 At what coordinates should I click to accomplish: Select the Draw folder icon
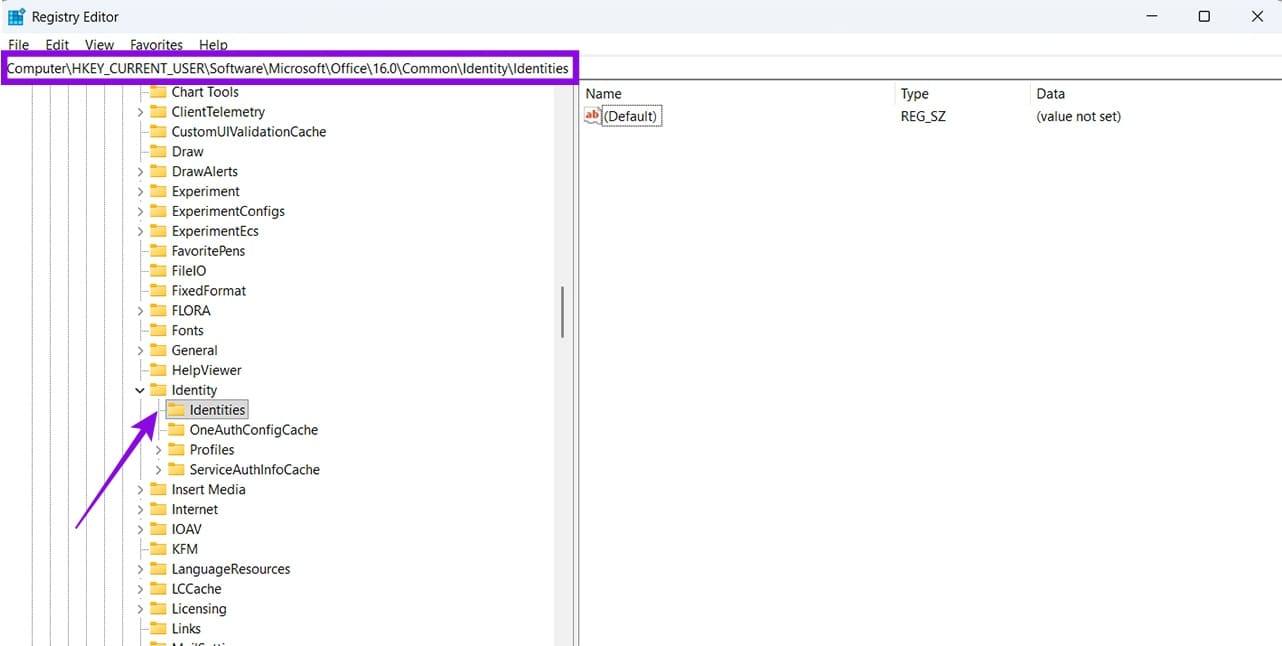pyautogui.click(x=158, y=152)
